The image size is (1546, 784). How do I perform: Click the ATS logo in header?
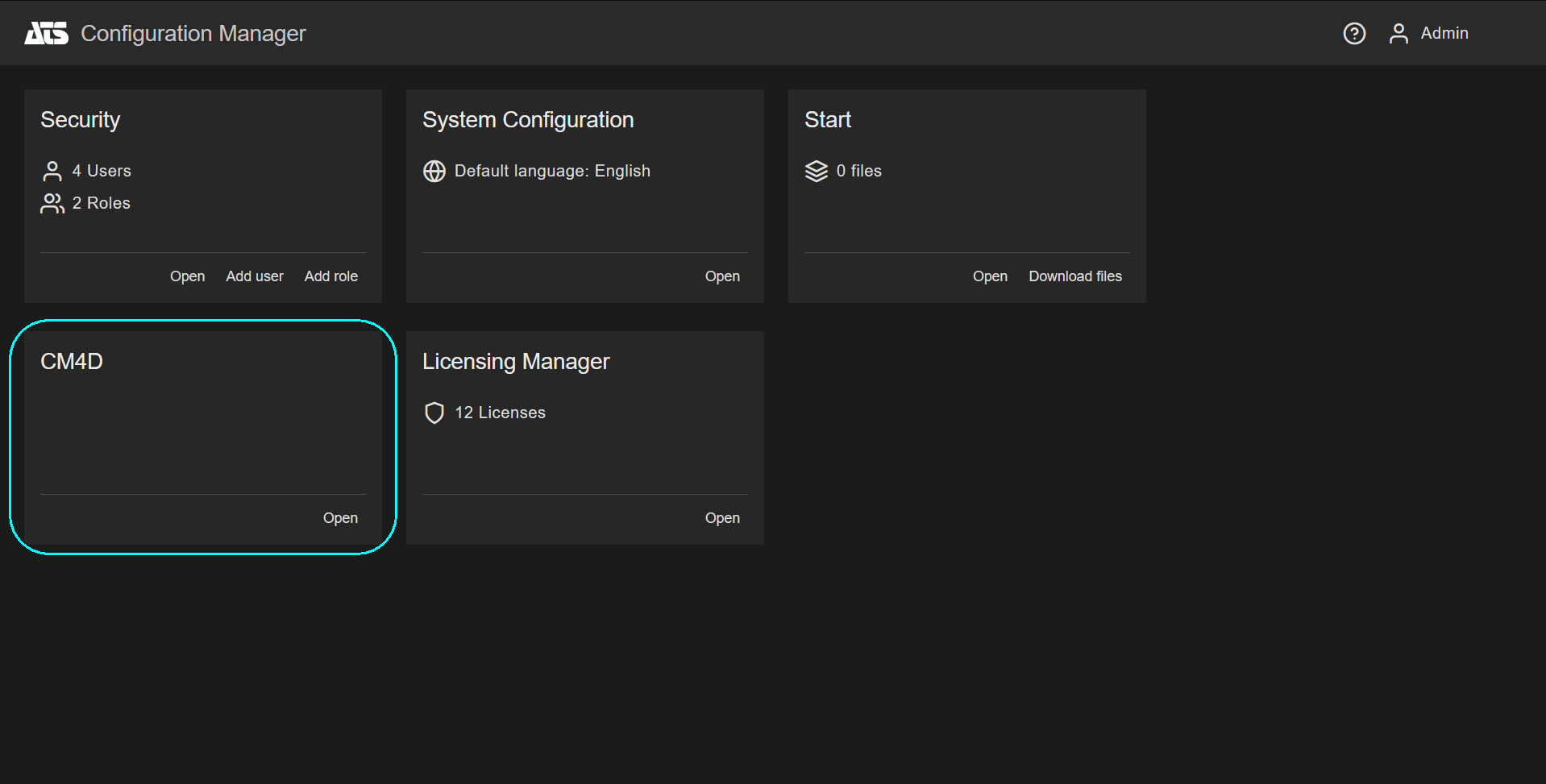click(46, 33)
